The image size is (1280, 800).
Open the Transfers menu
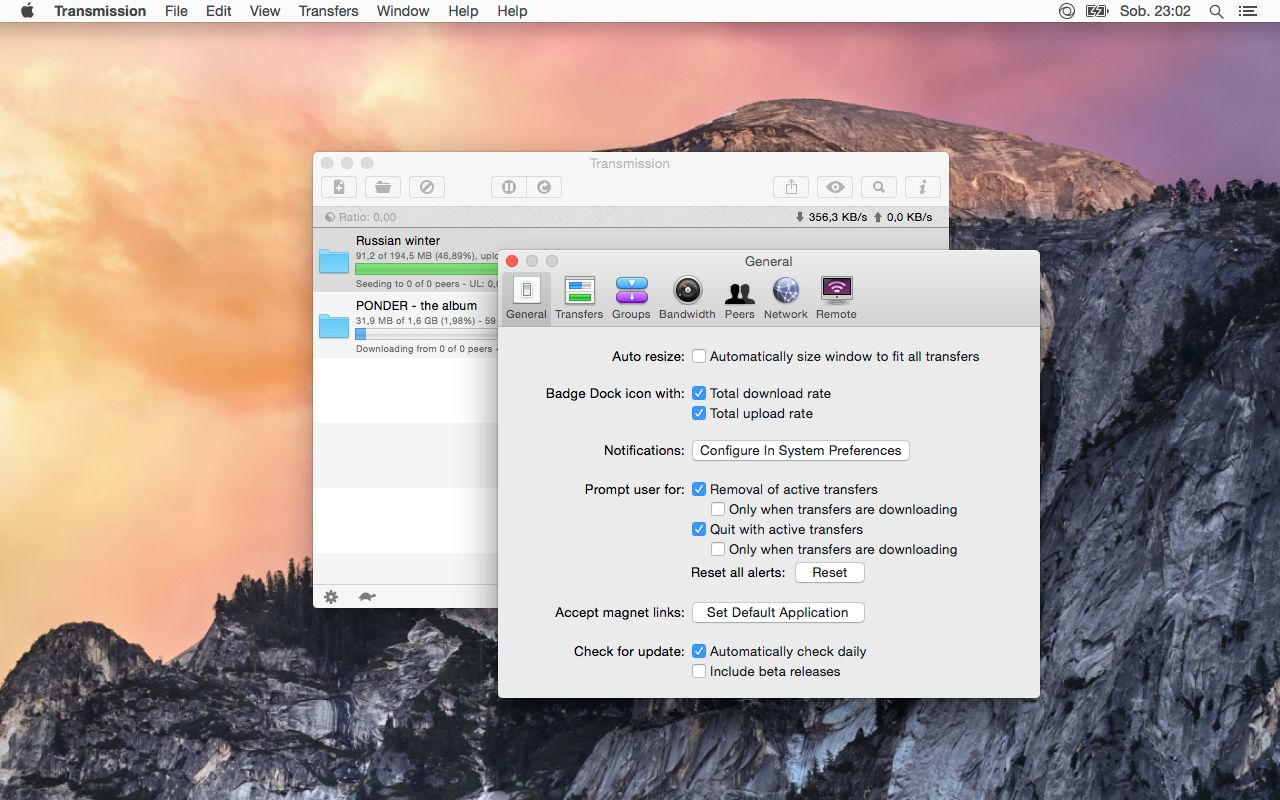[x=328, y=11]
